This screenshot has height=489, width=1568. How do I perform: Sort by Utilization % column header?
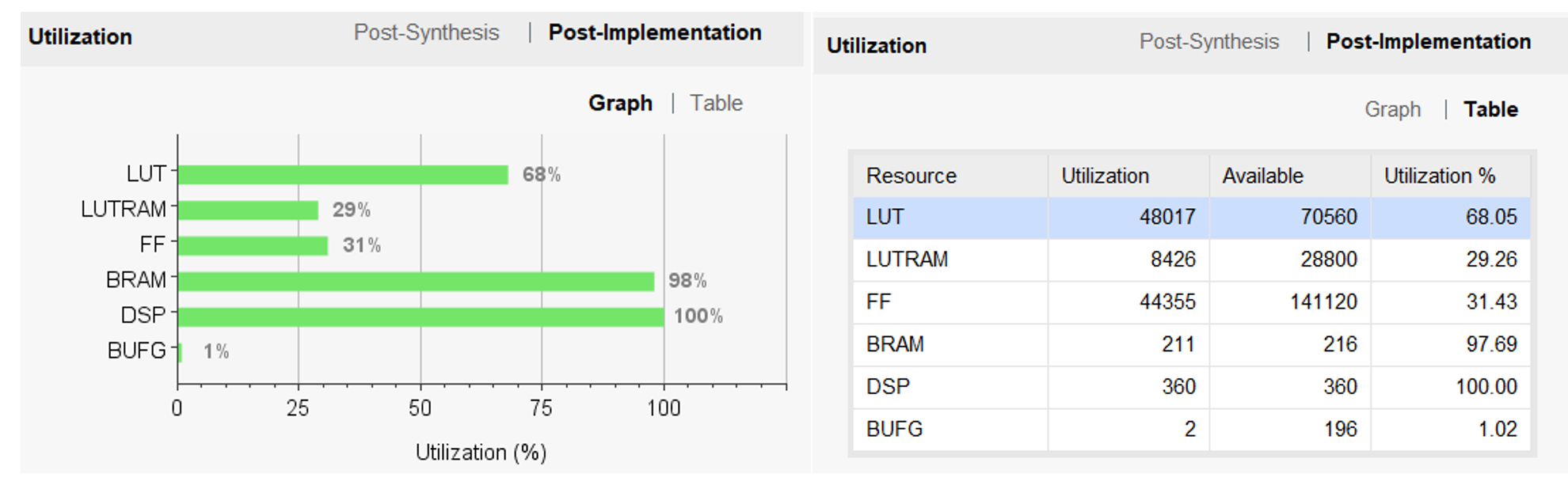pos(1439,176)
